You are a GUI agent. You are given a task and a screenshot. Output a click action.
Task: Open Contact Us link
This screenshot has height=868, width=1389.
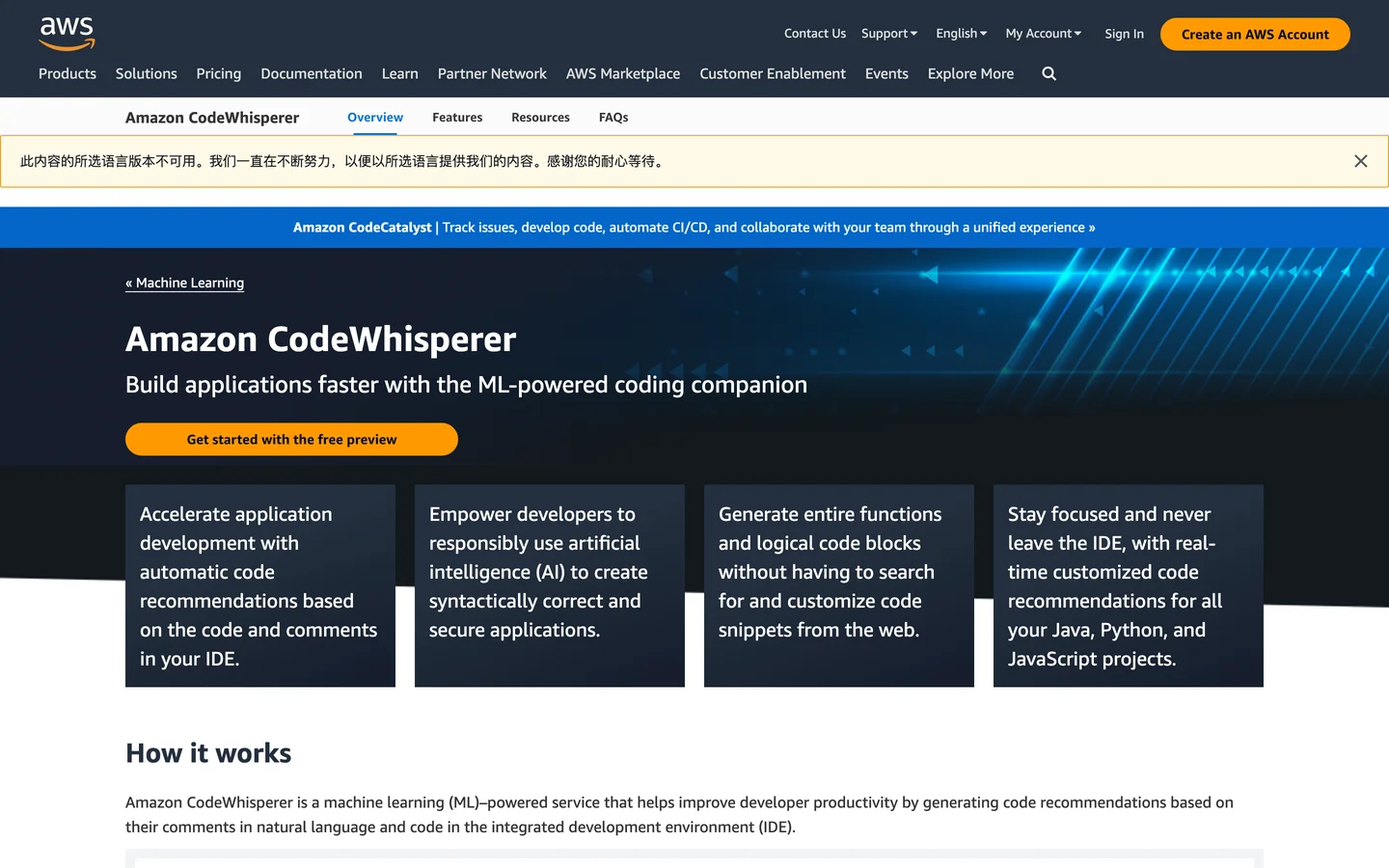click(815, 34)
